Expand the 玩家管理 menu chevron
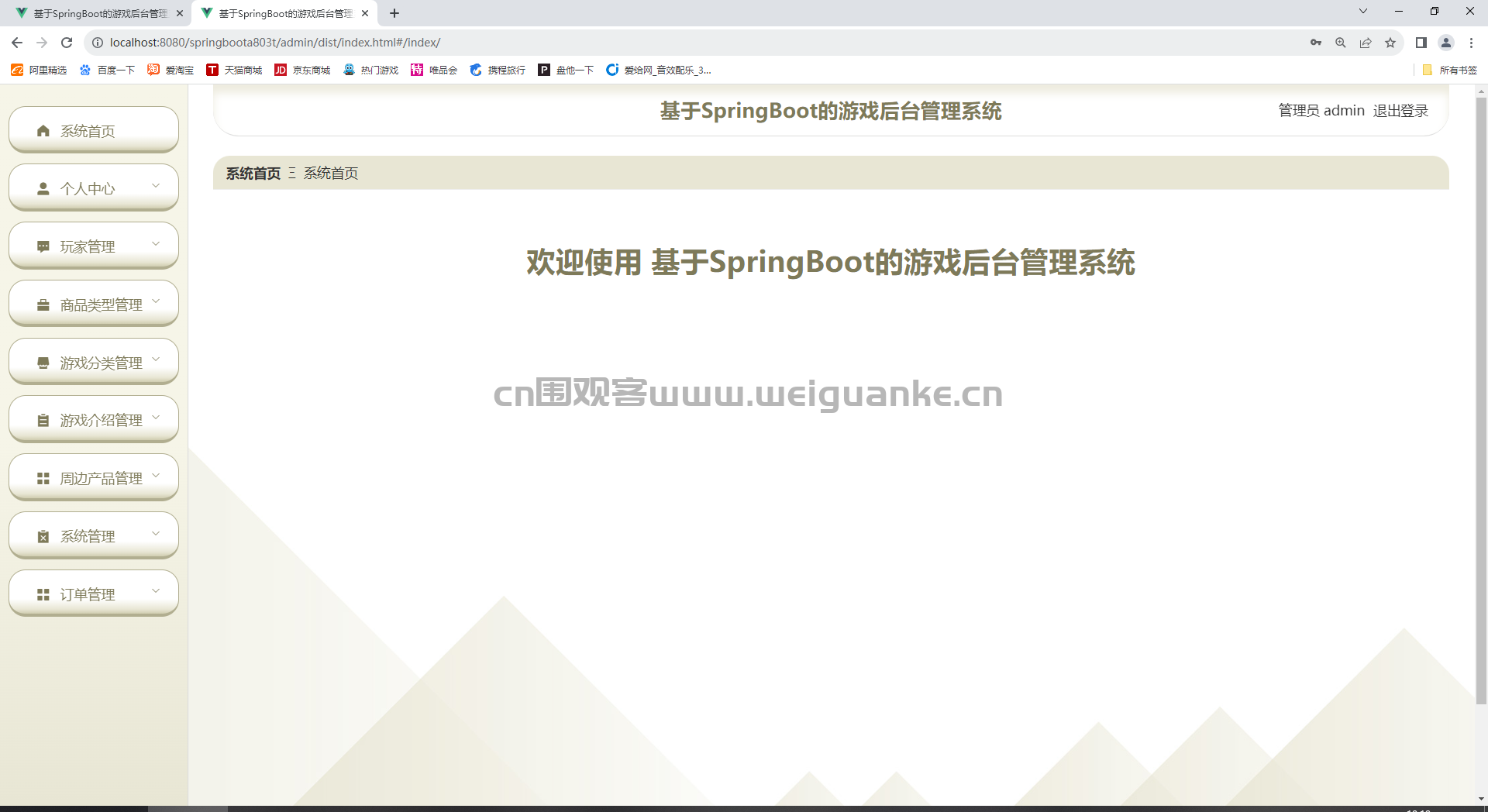The height and width of the screenshot is (812, 1488). pyautogui.click(x=156, y=243)
